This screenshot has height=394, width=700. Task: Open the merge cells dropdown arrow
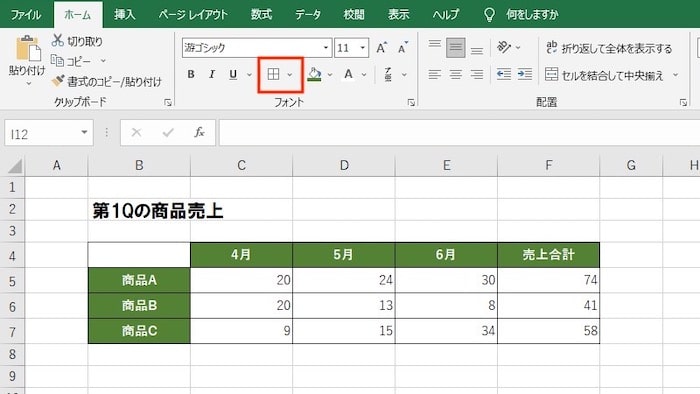click(x=675, y=75)
